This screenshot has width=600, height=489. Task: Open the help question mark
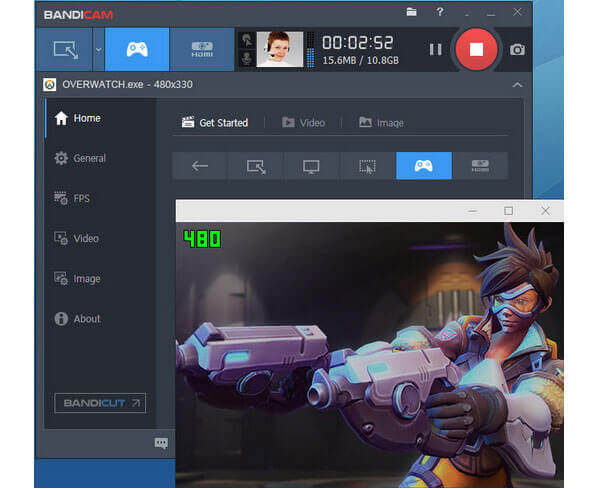(440, 12)
